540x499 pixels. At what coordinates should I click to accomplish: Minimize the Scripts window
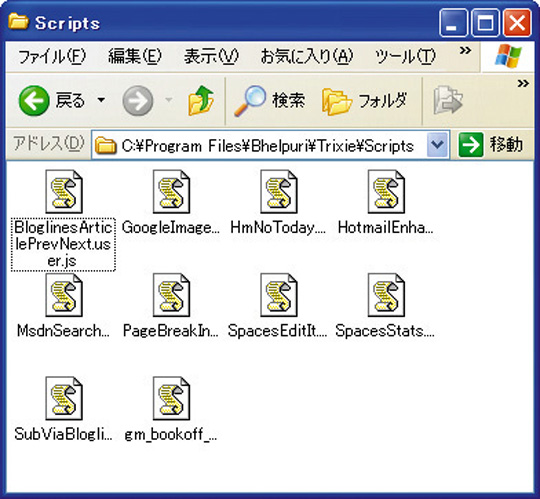(x=454, y=23)
